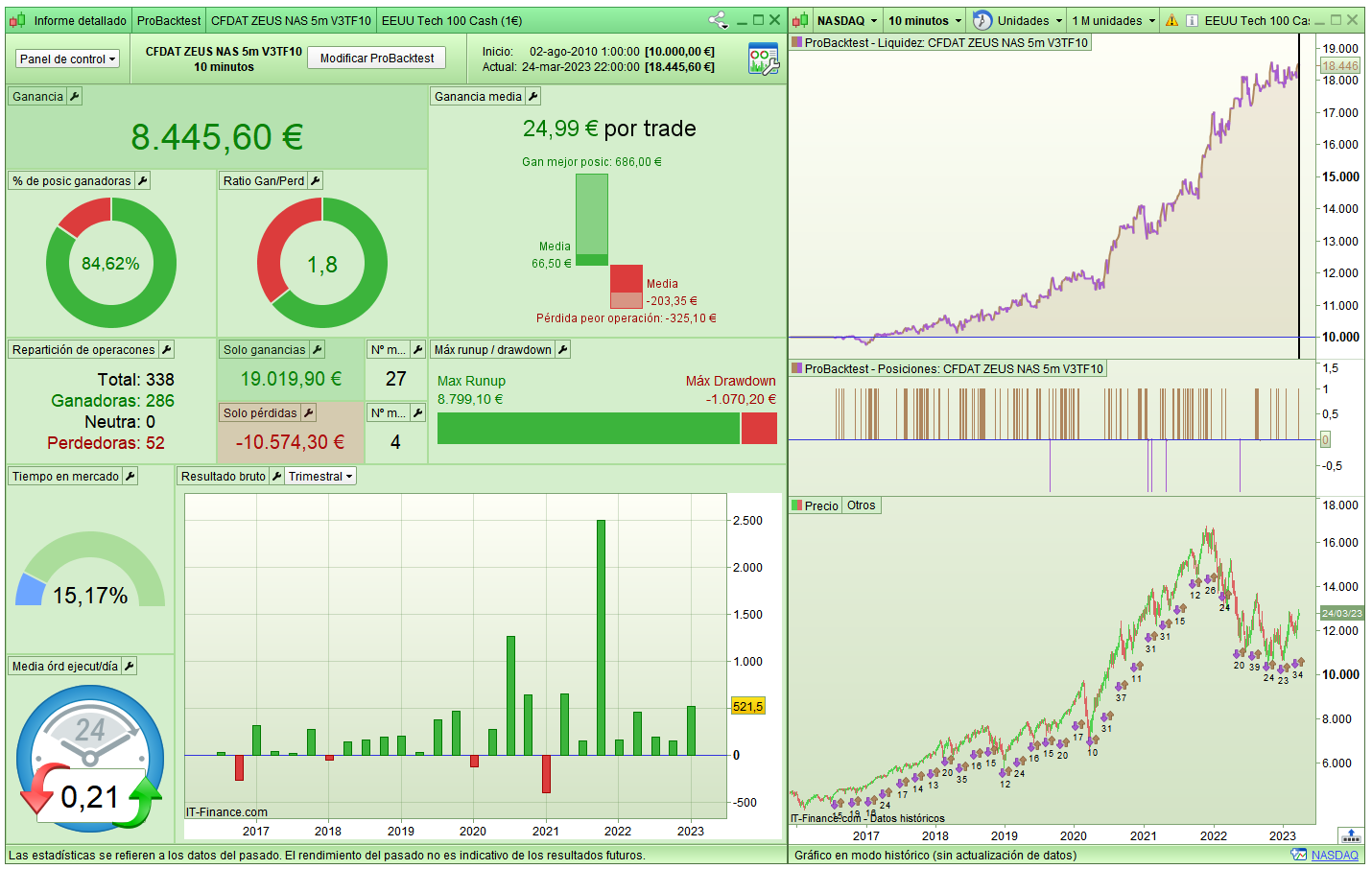1372x869 pixels.
Task: Expand the 1 M unidades dropdown
Action: [1114, 20]
